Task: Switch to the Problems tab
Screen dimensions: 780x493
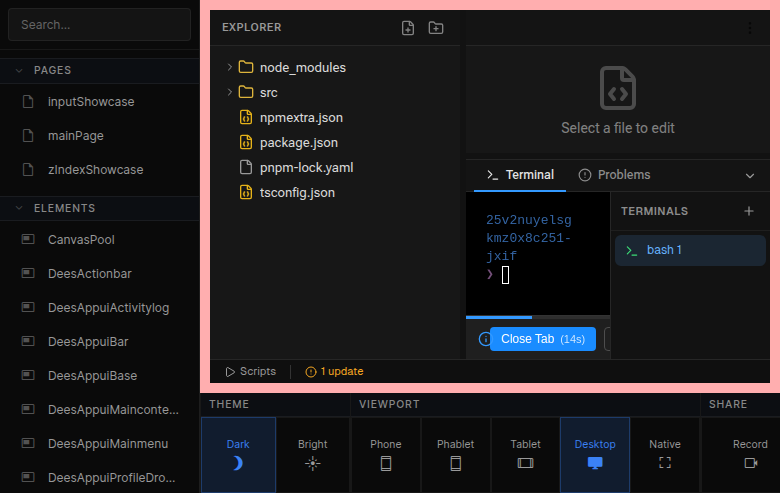Action: tap(614, 175)
